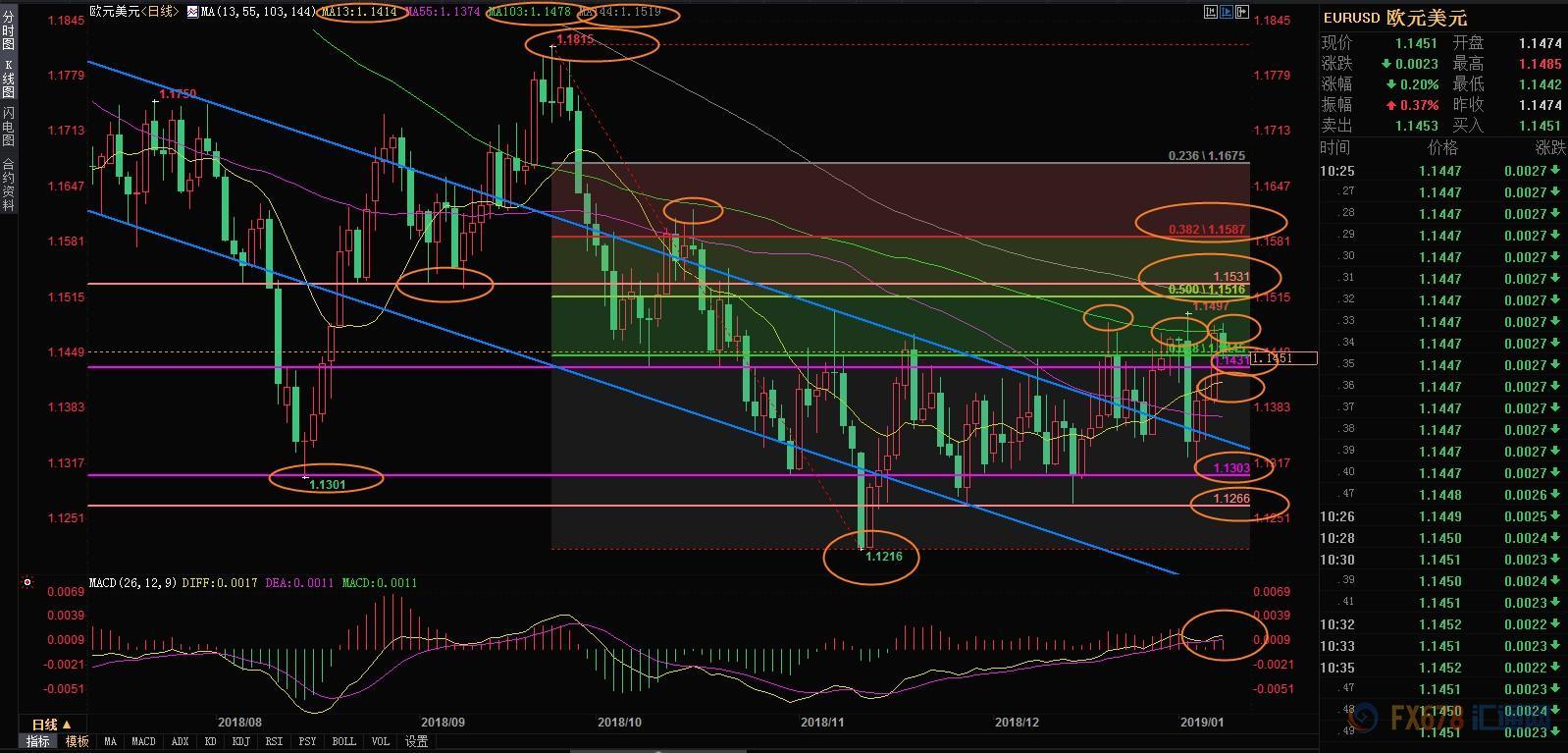Open the 日线 period dropdown

point(53,725)
